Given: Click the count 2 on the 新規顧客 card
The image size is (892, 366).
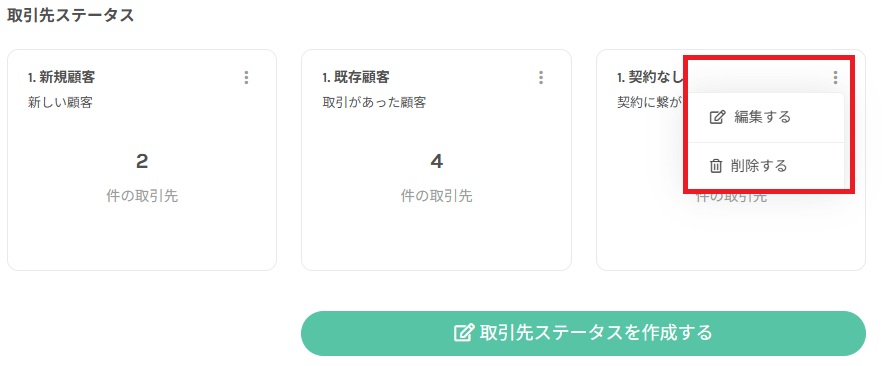Looking at the screenshot, I should click(x=142, y=162).
